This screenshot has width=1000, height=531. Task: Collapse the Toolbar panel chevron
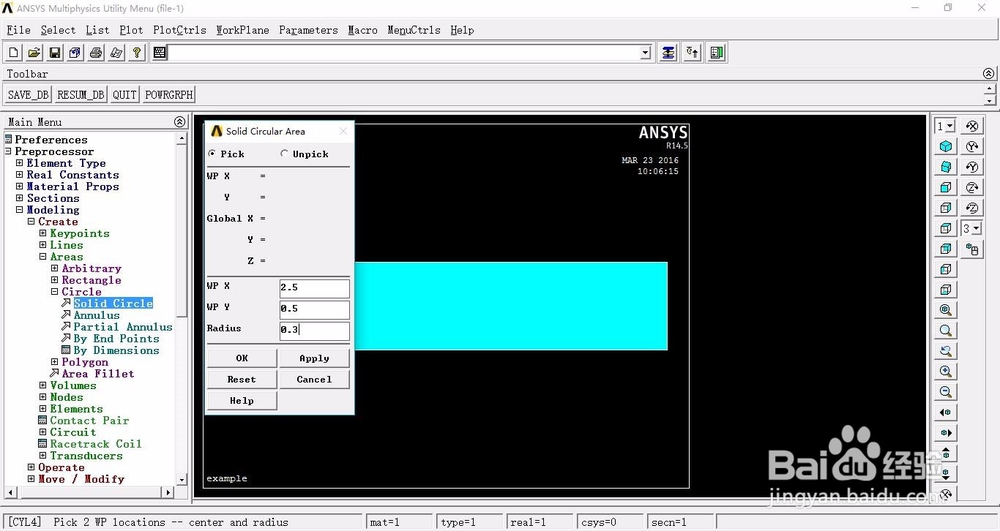click(988, 73)
